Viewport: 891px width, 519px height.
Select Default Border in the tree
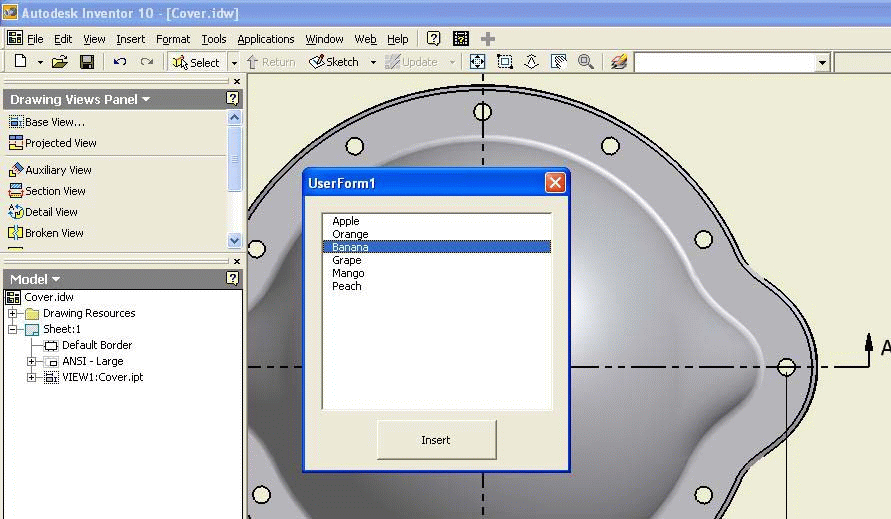97,345
